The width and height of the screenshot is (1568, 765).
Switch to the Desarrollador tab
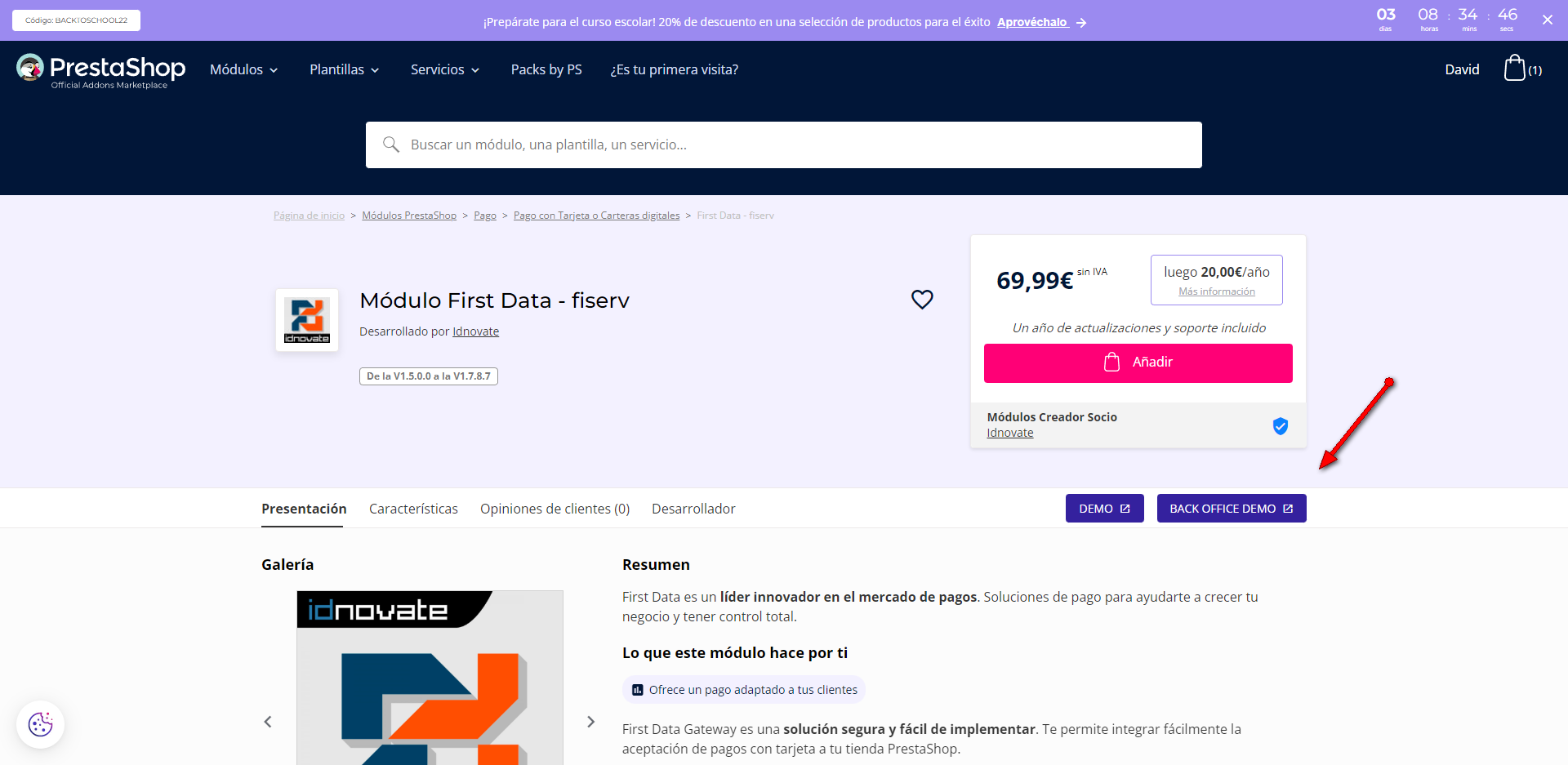coord(693,509)
